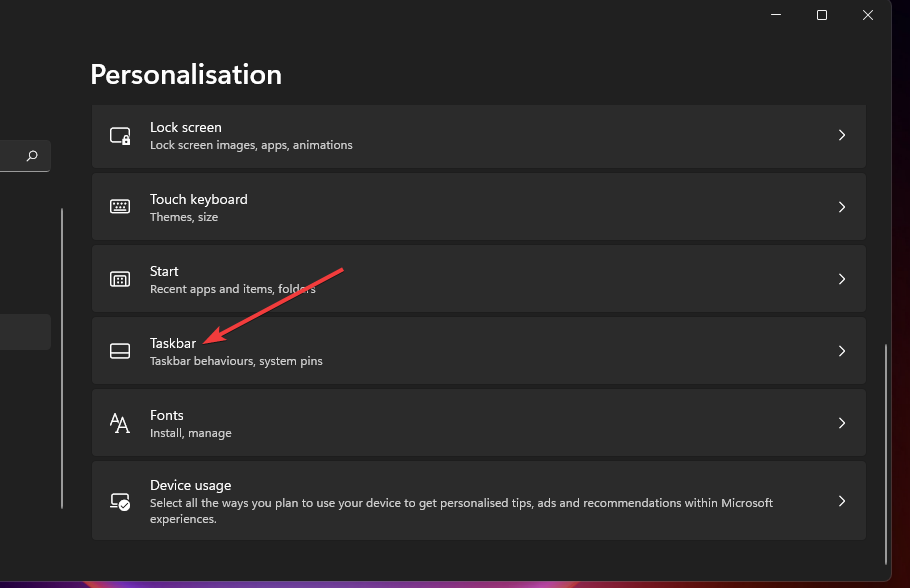Expand the Touch keyboard chevron arrow
Image resolution: width=910 pixels, height=588 pixels.
pyautogui.click(x=842, y=207)
